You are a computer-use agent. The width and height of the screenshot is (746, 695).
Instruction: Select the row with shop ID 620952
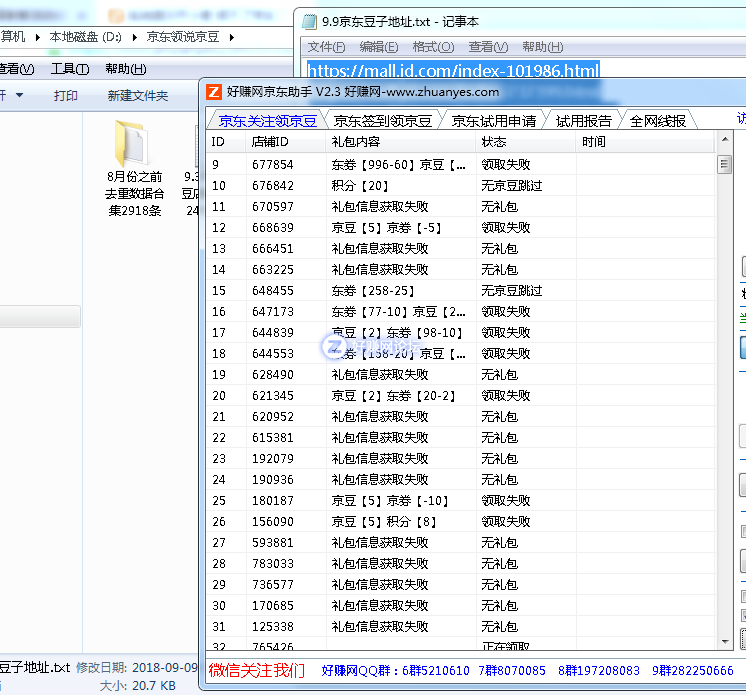(x=461, y=416)
